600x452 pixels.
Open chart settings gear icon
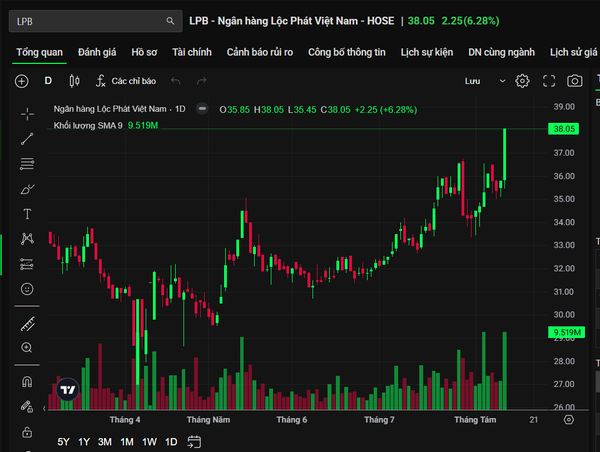click(522, 81)
